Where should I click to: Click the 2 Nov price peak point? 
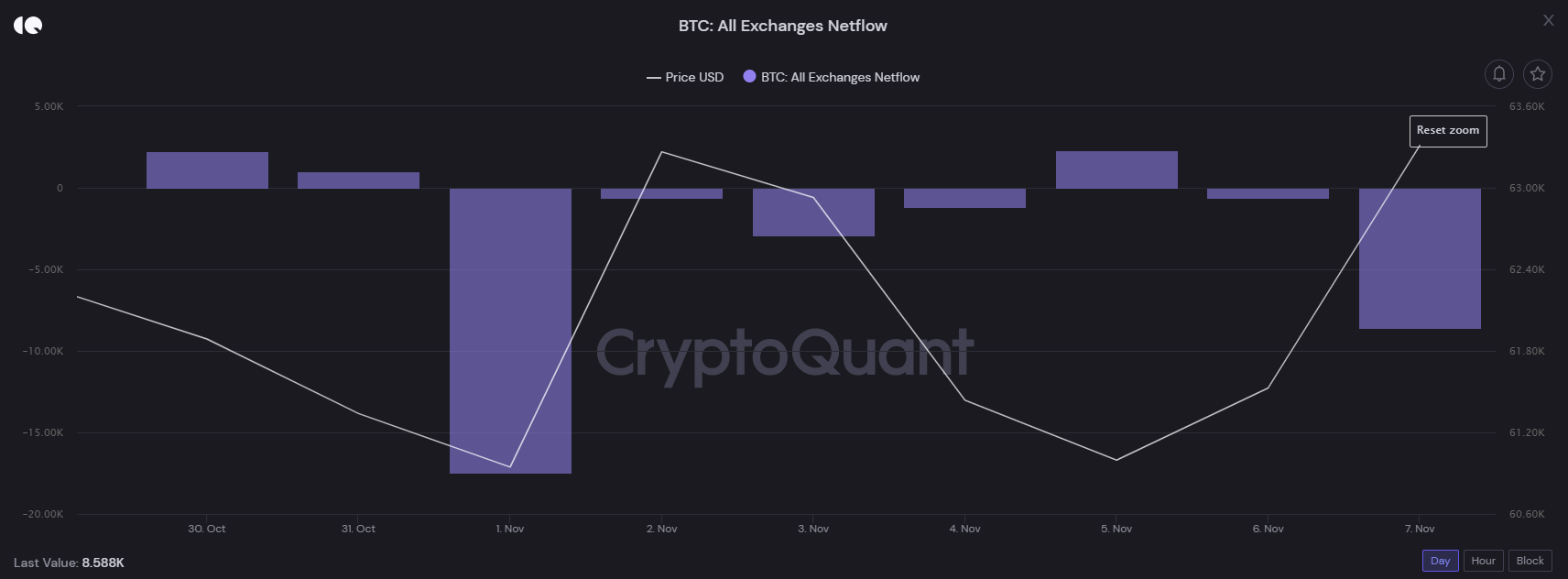pos(661,152)
